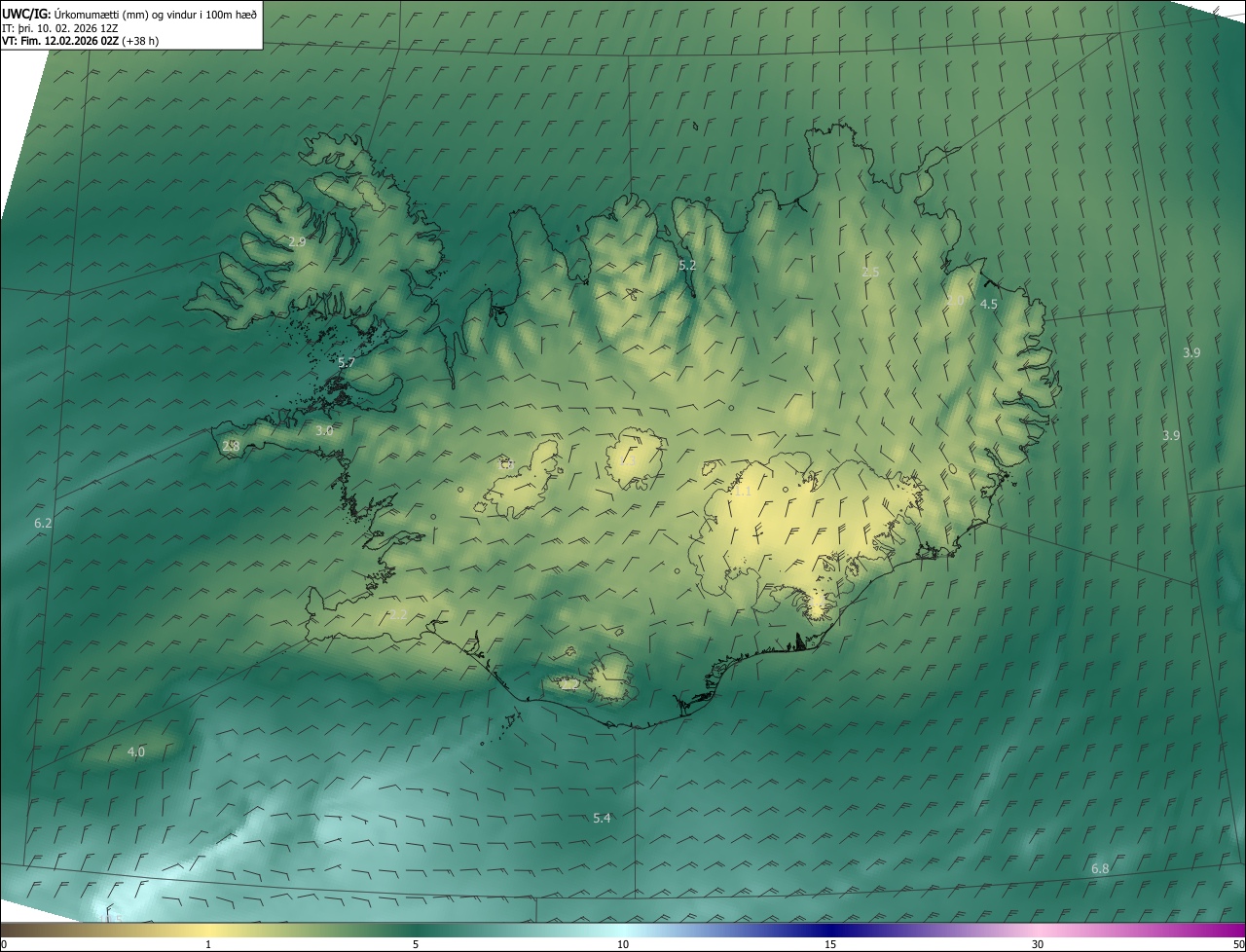Click the 15 mm tick on colorbar
Image resolution: width=1246 pixels, height=952 pixels.
830,944
